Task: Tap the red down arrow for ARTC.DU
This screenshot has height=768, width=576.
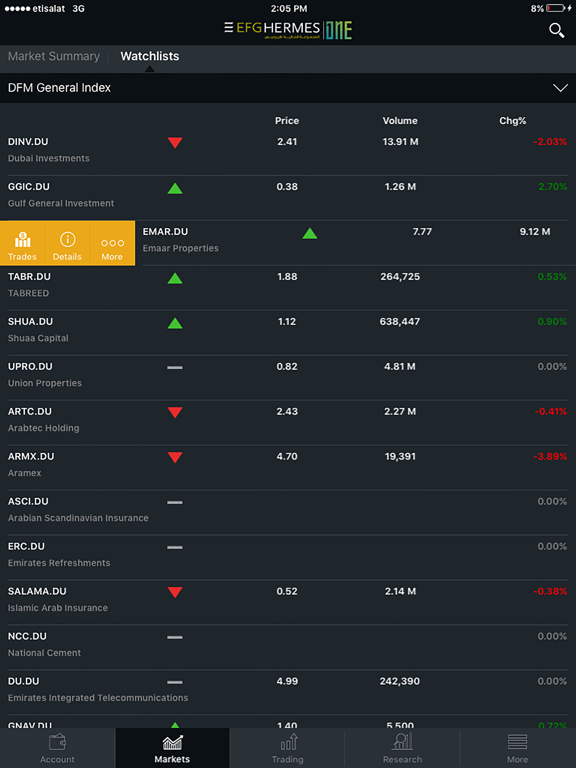Action: click(x=175, y=412)
